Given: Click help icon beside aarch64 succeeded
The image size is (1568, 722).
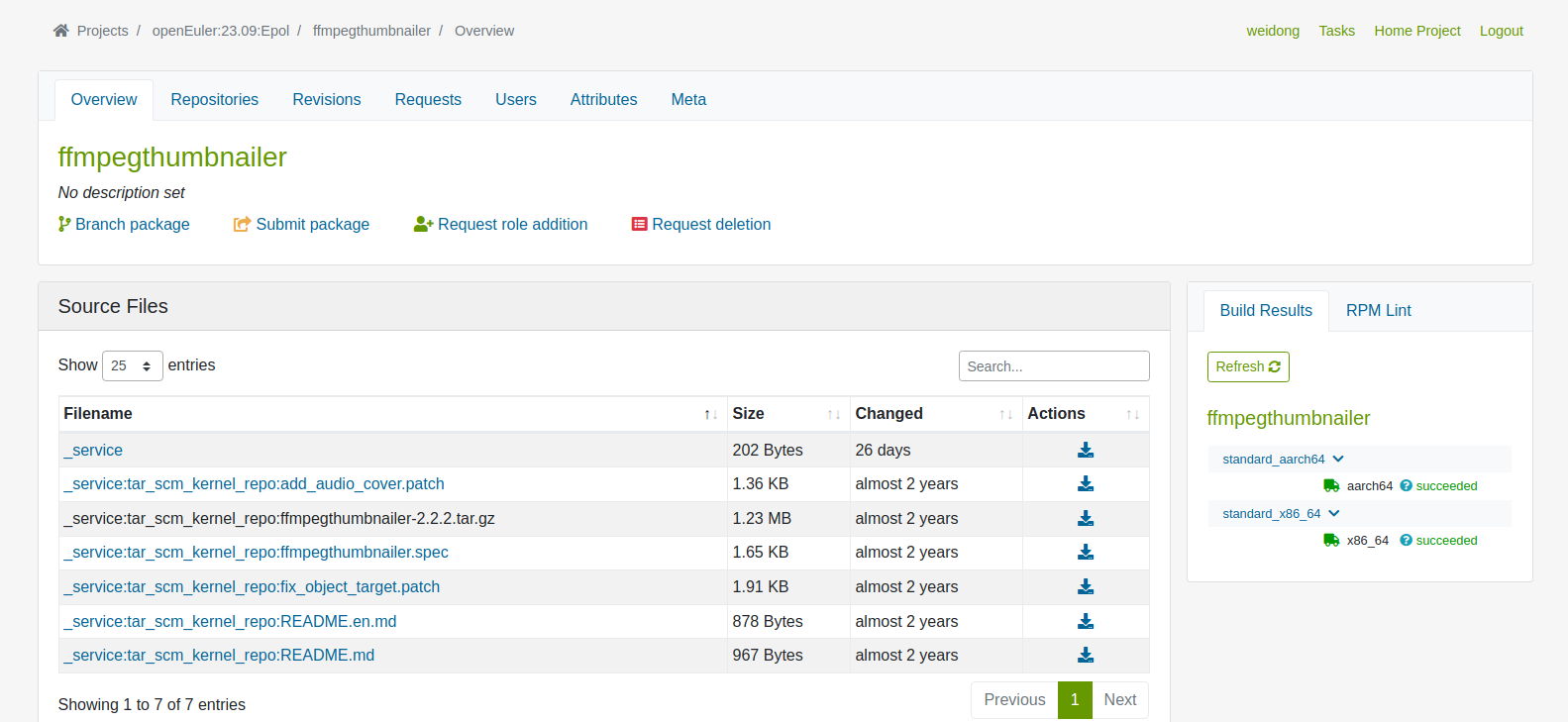Looking at the screenshot, I should click(x=1406, y=486).
